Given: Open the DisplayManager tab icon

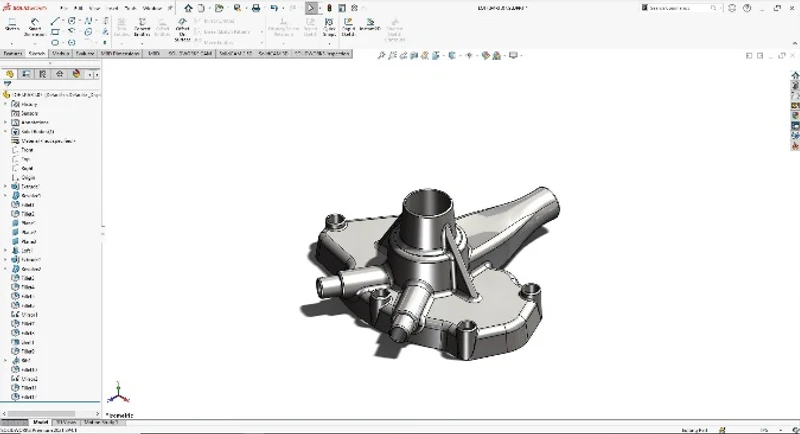Looking at the screenshot, I should (x=76, y=74).
